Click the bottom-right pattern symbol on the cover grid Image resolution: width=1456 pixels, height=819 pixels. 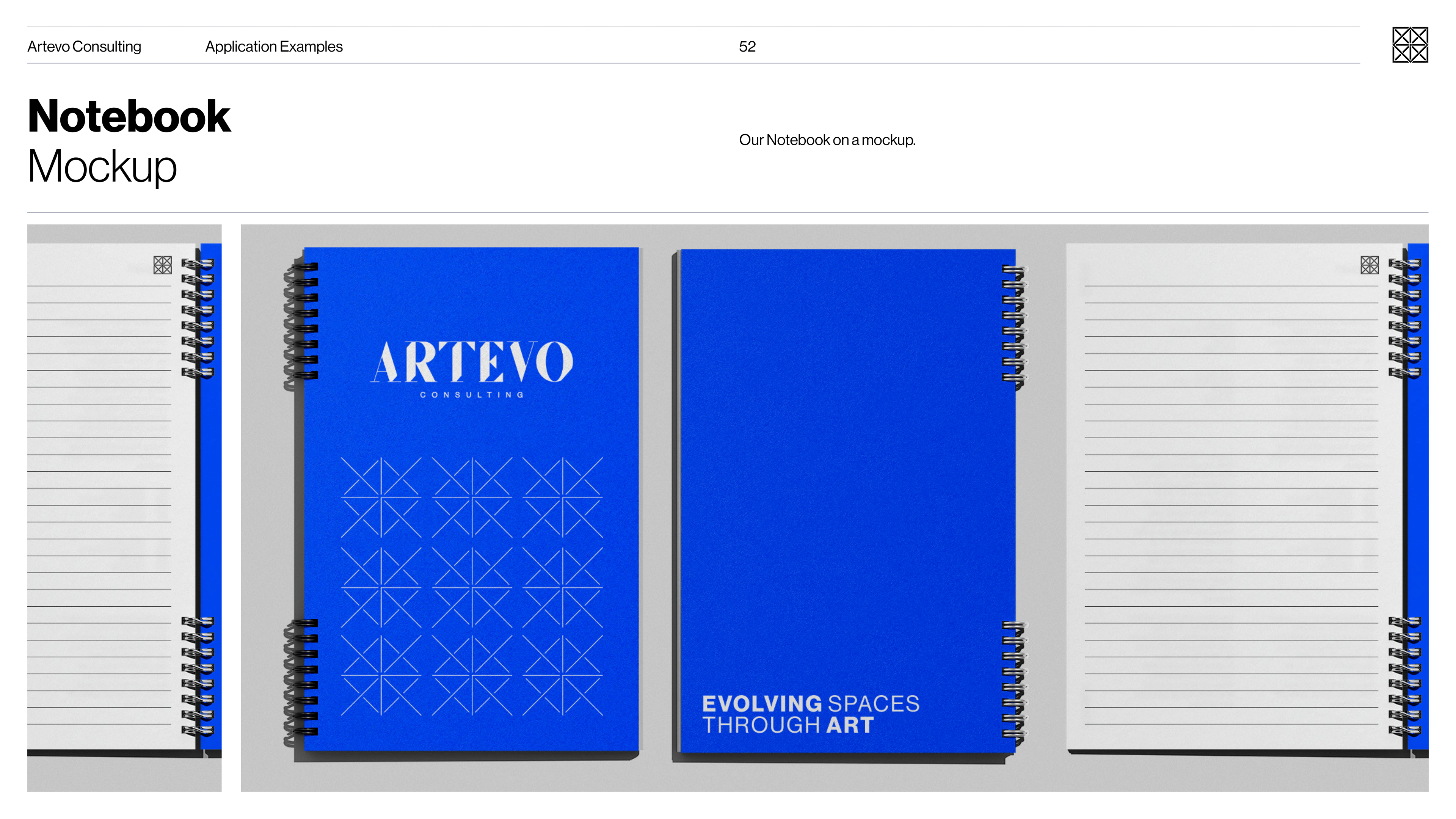(x=562, y=675)
